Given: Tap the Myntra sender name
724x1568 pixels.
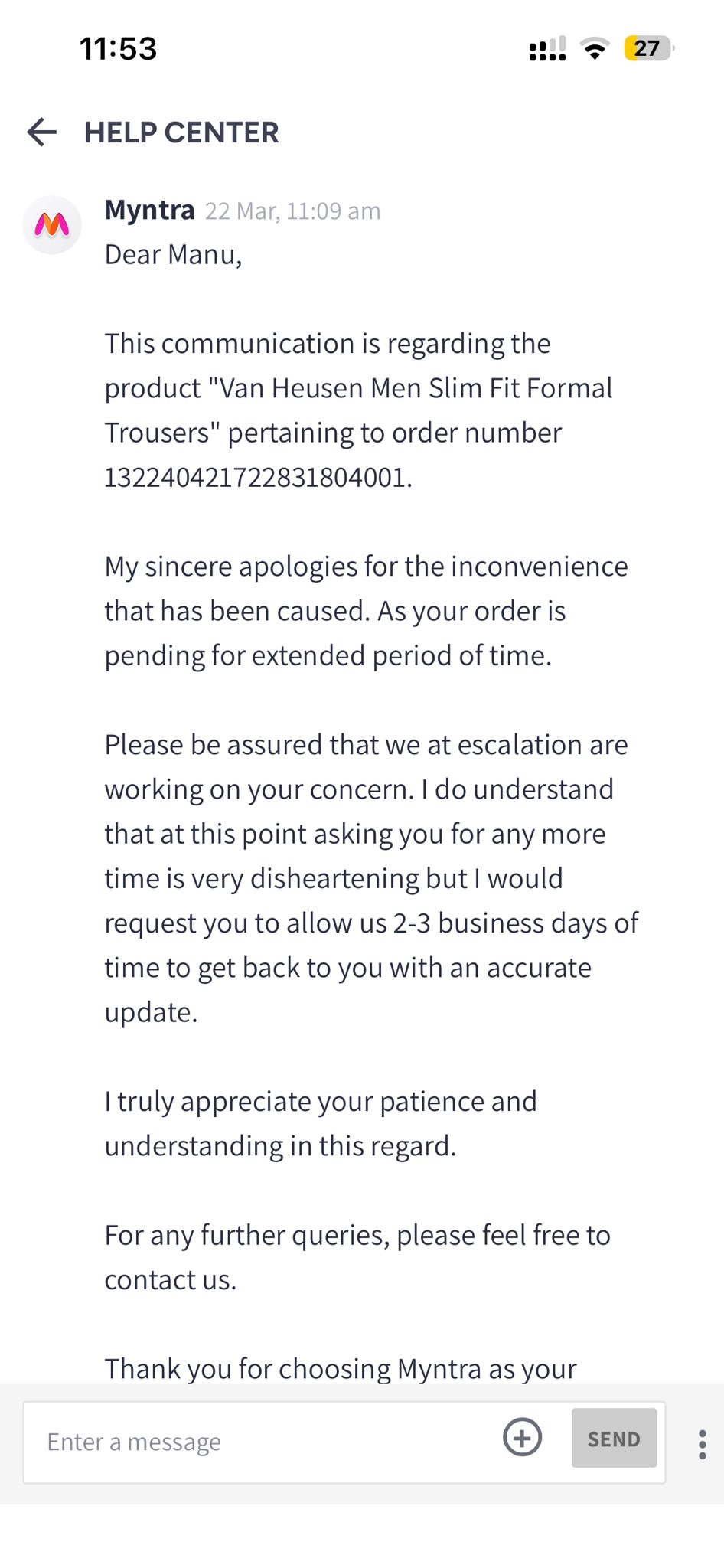Looking at the screenshot, I should point(150,210).
